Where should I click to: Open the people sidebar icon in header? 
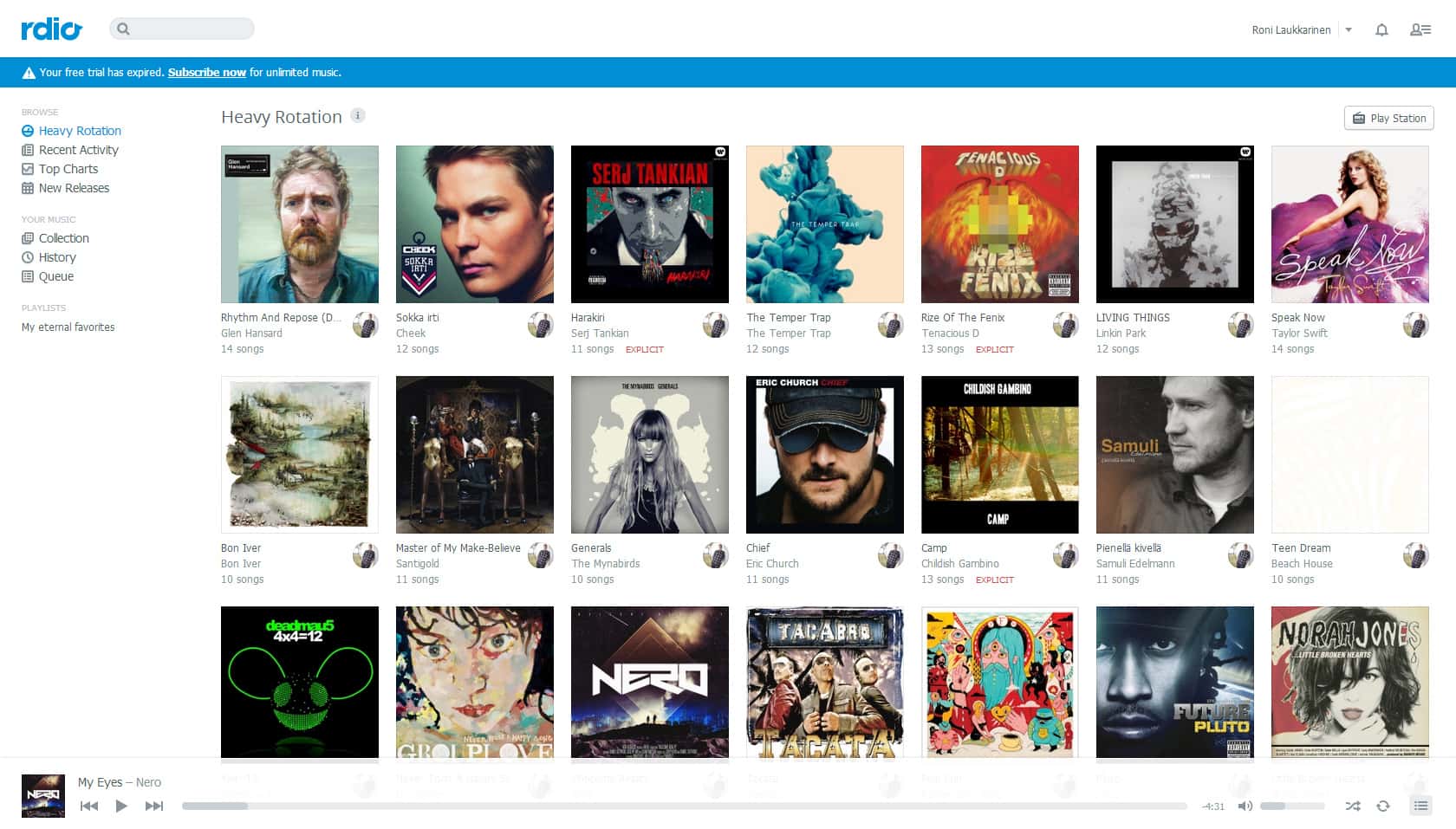point(1420,29)
